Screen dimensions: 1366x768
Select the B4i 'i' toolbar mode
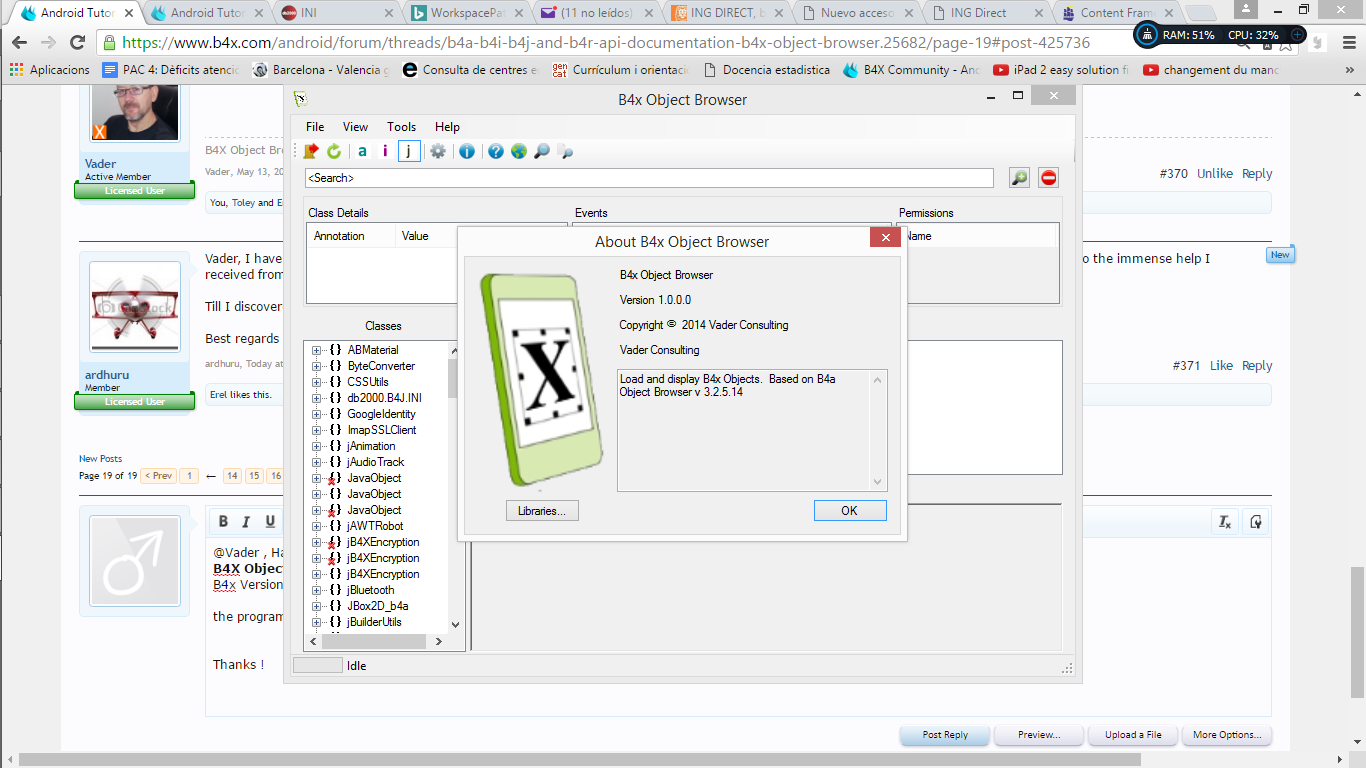coord(385,151)
